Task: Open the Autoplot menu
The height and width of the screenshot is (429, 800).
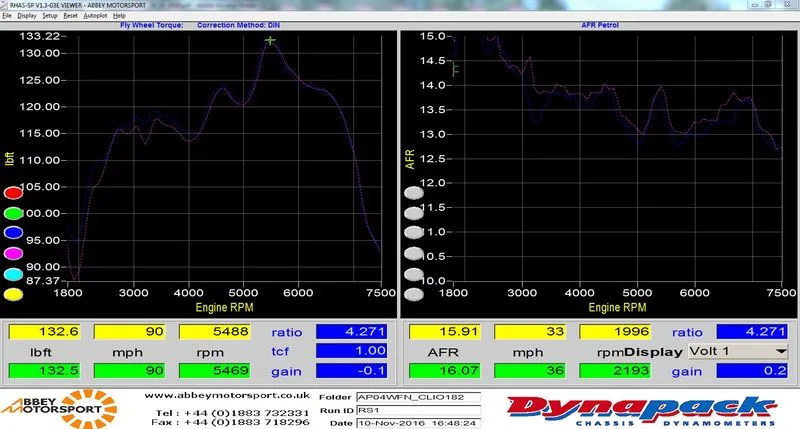Action: [x=95, y=16]
